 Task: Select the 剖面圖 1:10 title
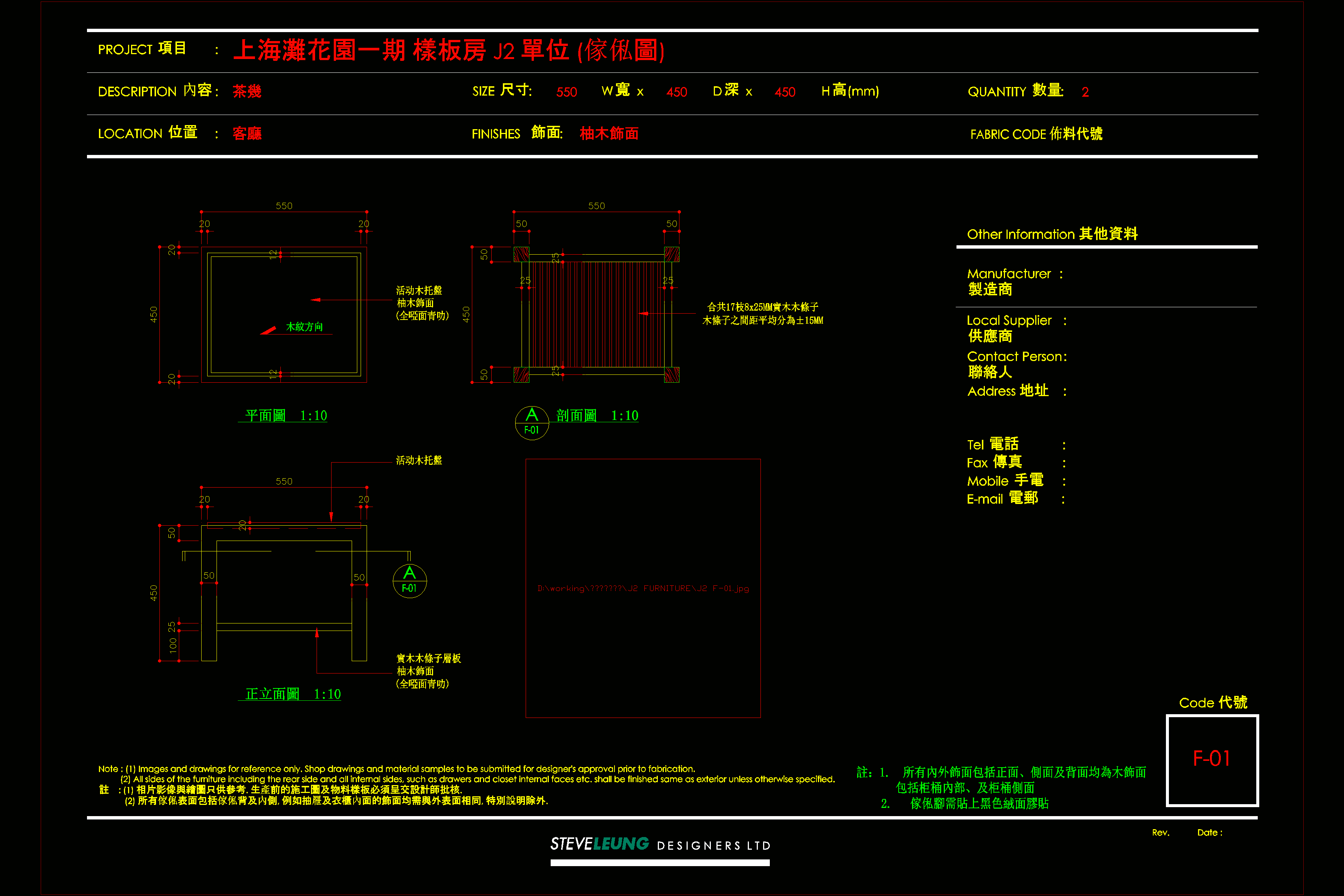(597, 416)
